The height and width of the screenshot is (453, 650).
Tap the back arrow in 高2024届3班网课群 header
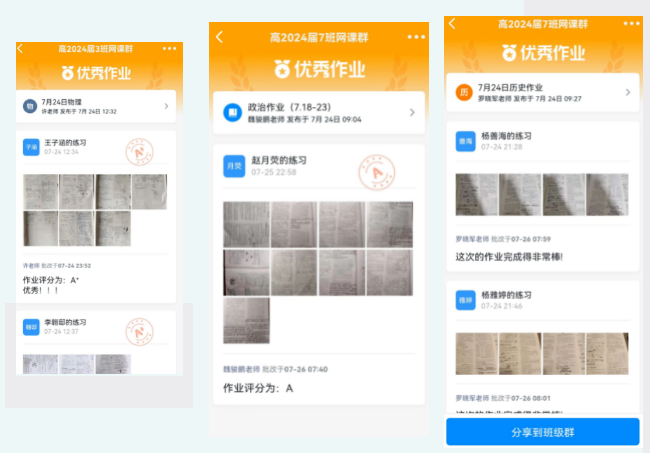click(21, 48)
